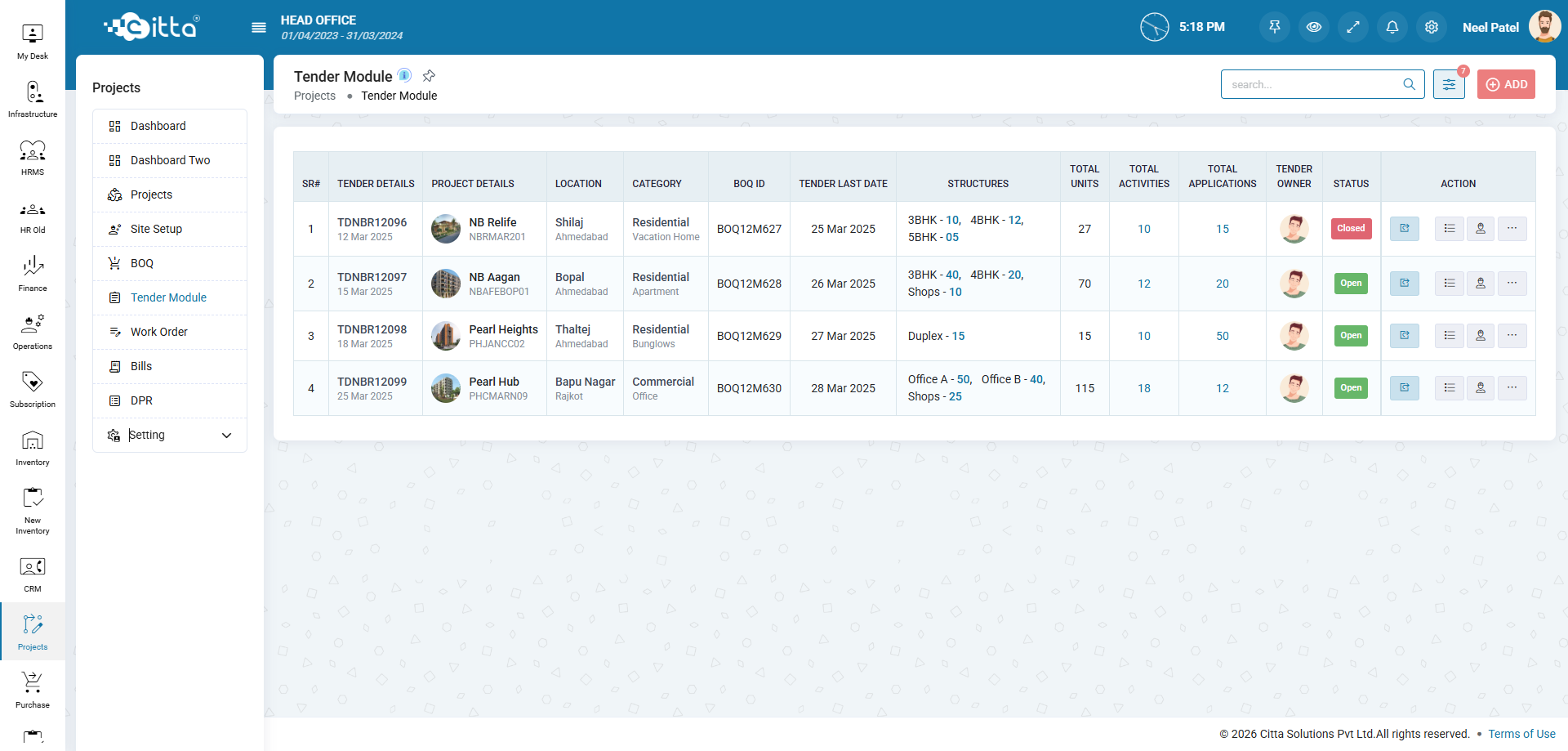Click user icon for TDNBR12098 row
1568x751 pixels.
point(1480,336)
